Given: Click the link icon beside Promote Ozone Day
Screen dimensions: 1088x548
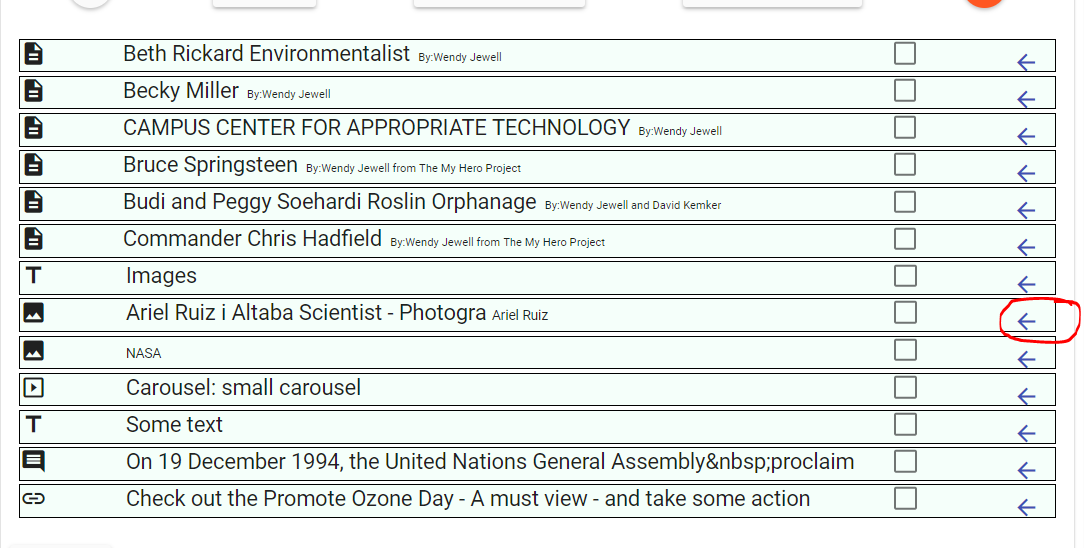Looking at the screenshot, I should pyautogui.click(x=33, y=498).
